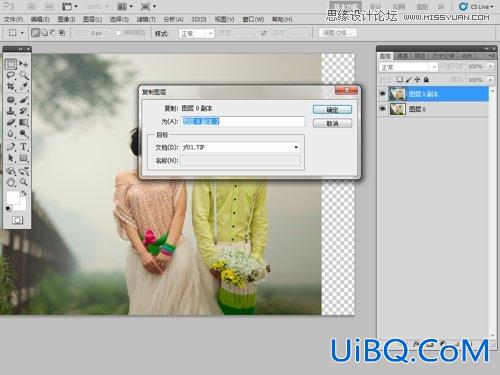Click the 为(A) layer name field
The image size is (500, 375).
(x=243, y=121)
